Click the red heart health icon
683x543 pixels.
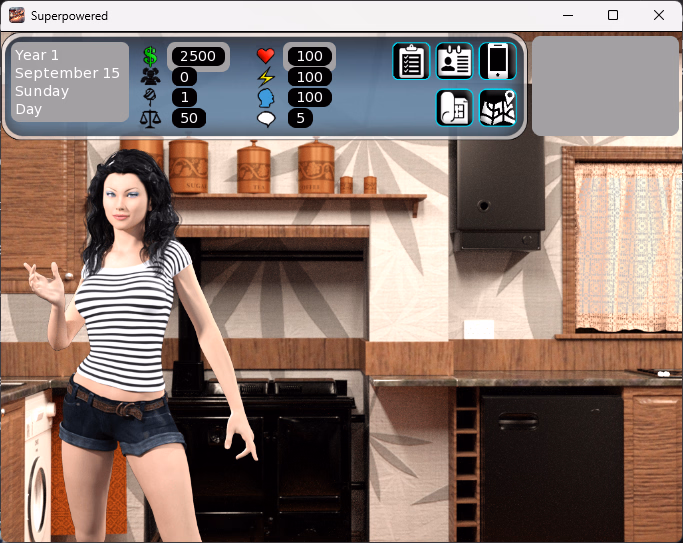265,56
